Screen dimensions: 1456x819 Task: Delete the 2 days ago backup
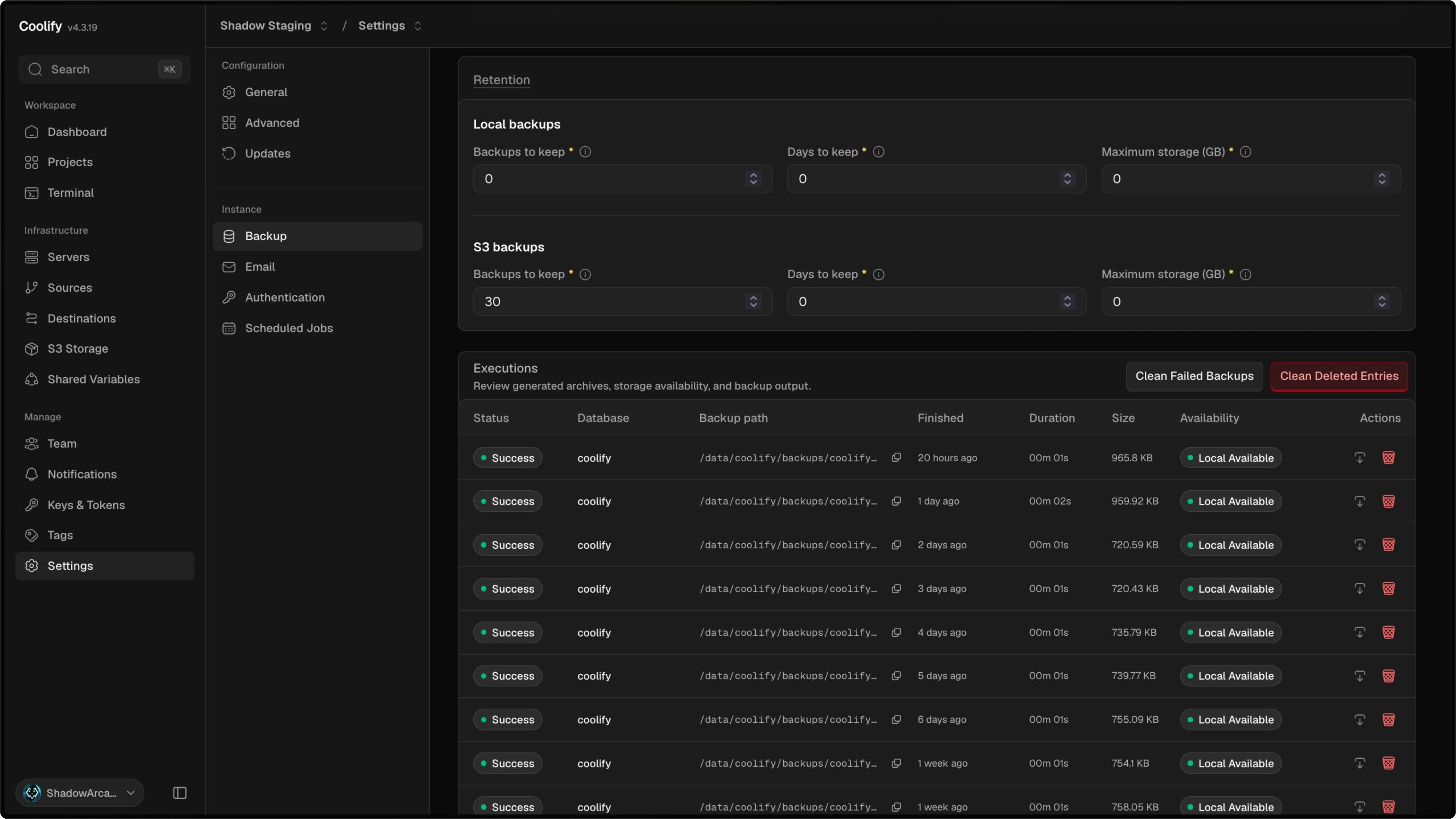[1388, 544]
